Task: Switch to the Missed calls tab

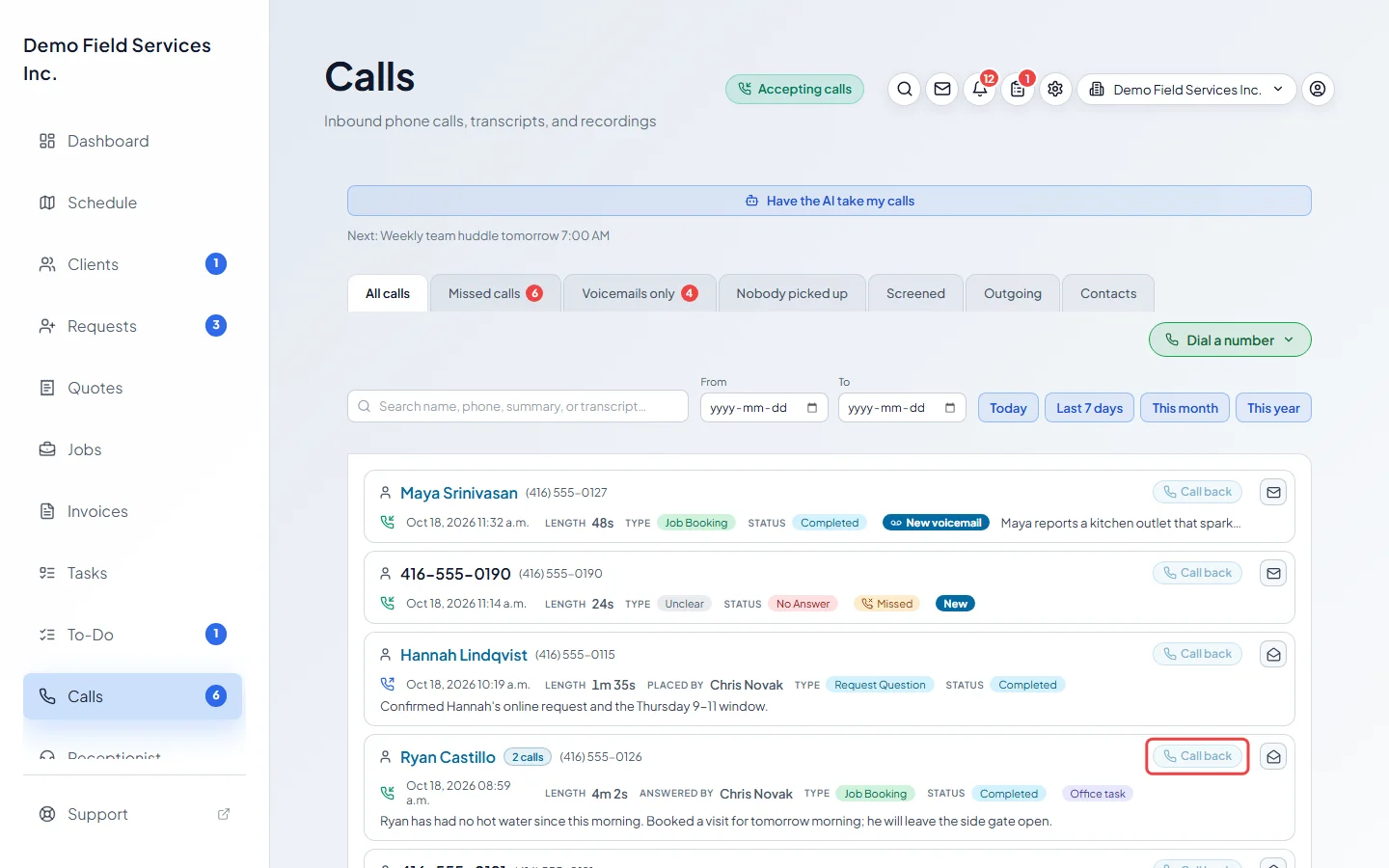Action: point(495,293)
